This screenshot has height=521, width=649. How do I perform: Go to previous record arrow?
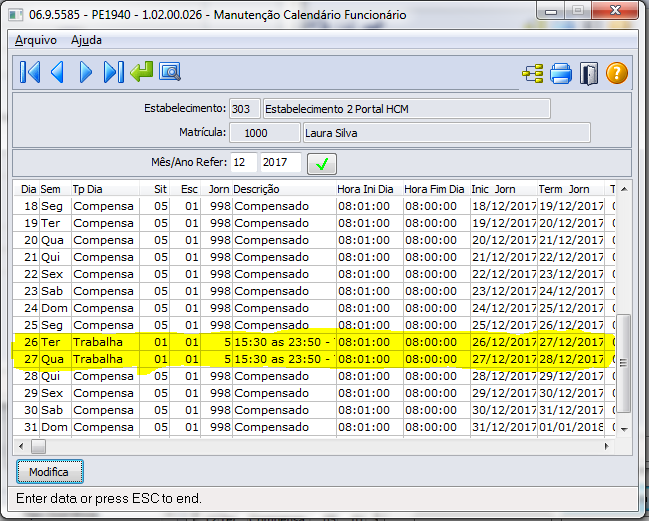point(57,72)
